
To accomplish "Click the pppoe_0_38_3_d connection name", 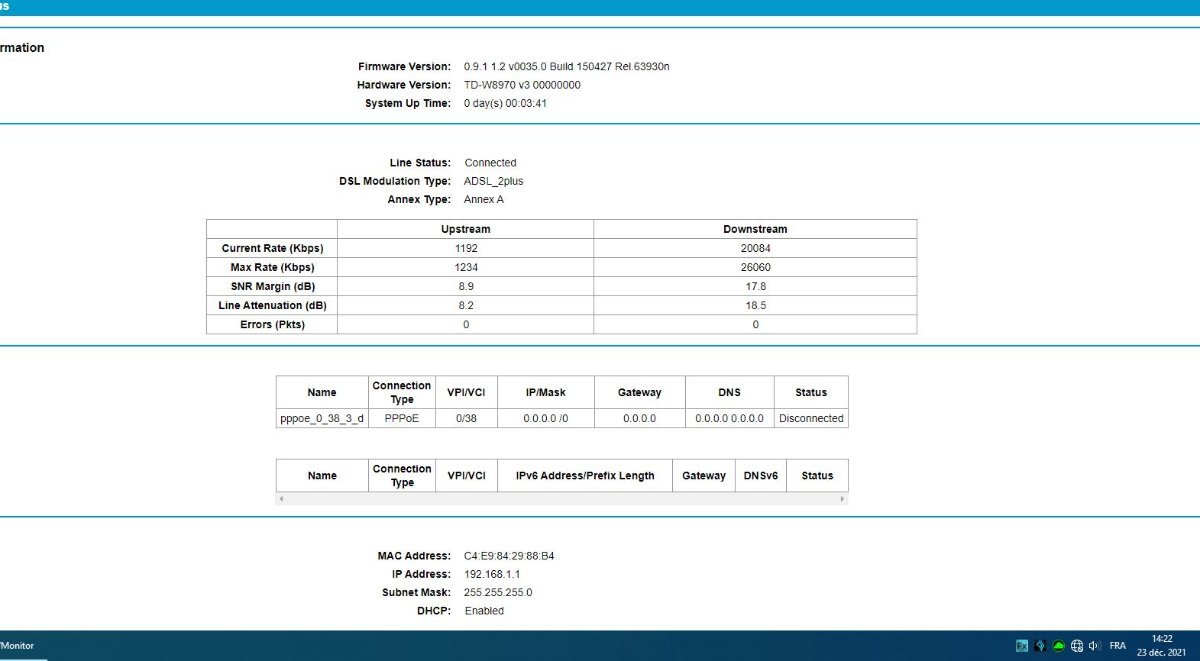I will [x=322, y=418].
